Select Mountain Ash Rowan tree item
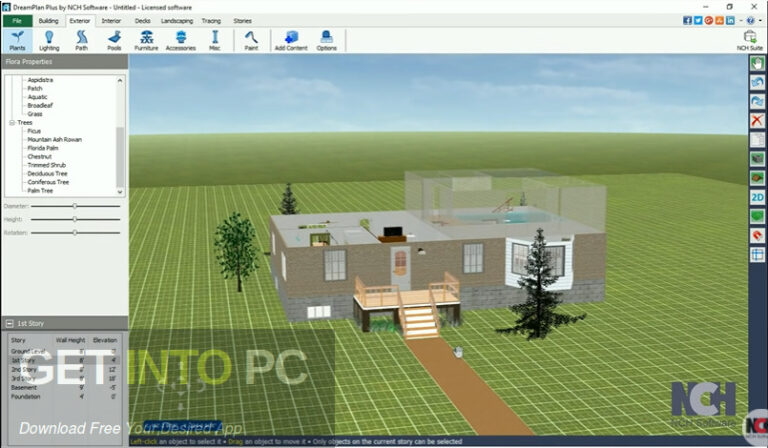768x448 pixels. click(54, 140)
